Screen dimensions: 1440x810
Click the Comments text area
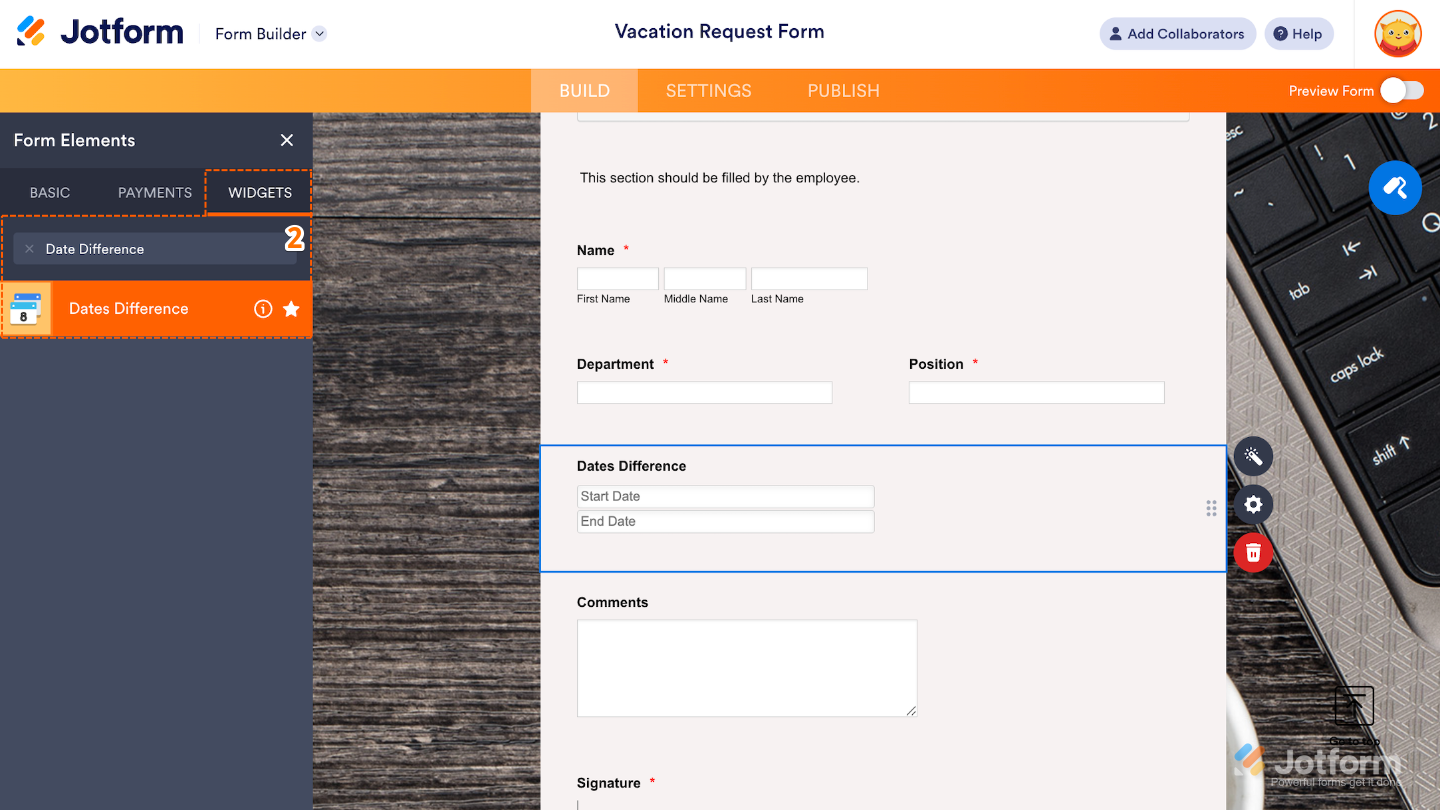(x=747, y=668)
